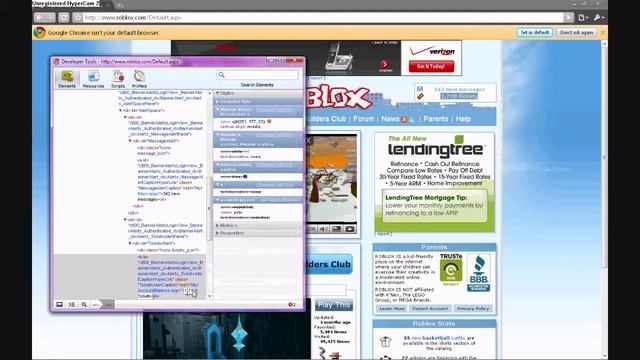The width and height of the screenshot is (640, 360).
Task: Click the Search Elements field
Action: point(258,75)
